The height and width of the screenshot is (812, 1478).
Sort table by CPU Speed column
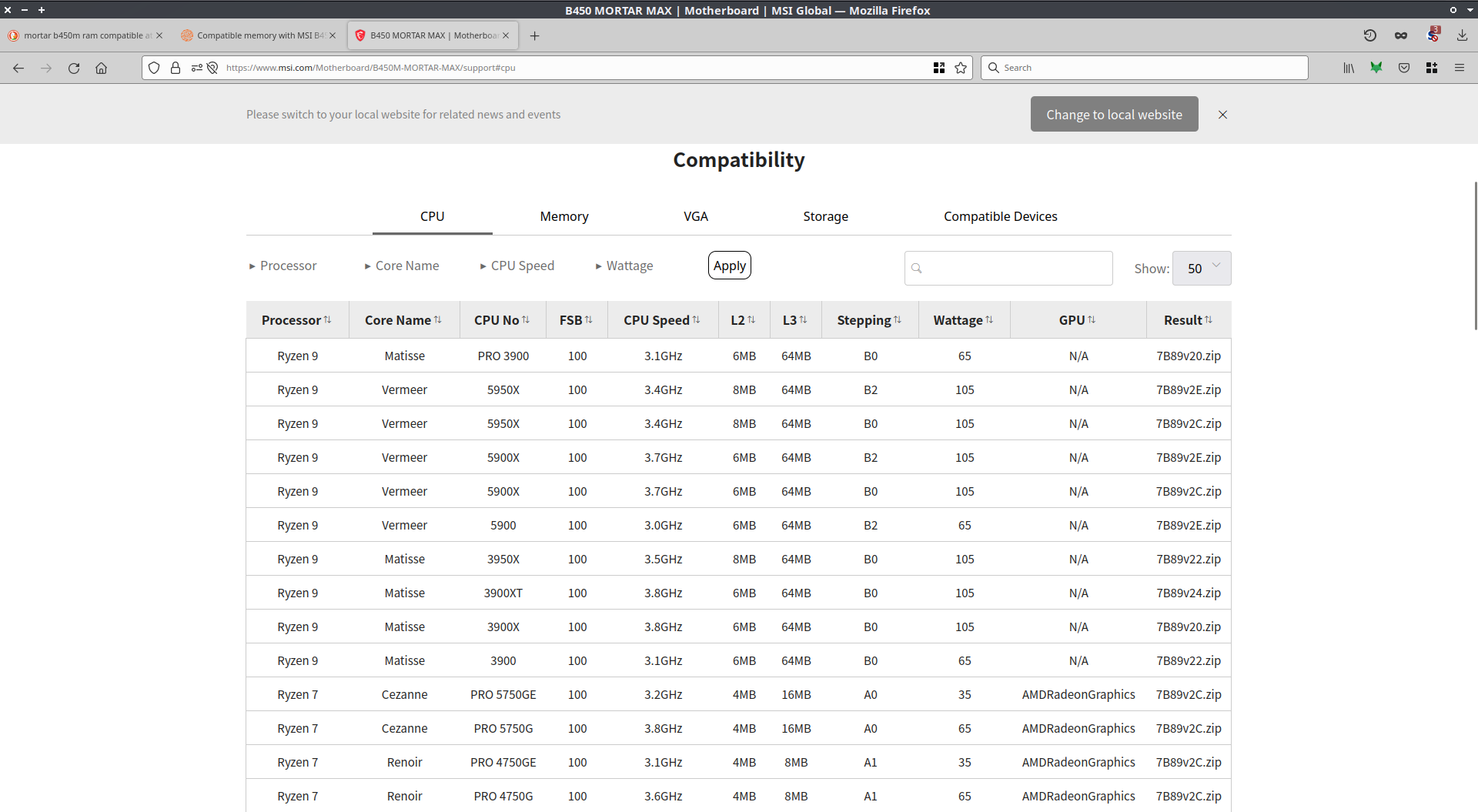point(661,320)
